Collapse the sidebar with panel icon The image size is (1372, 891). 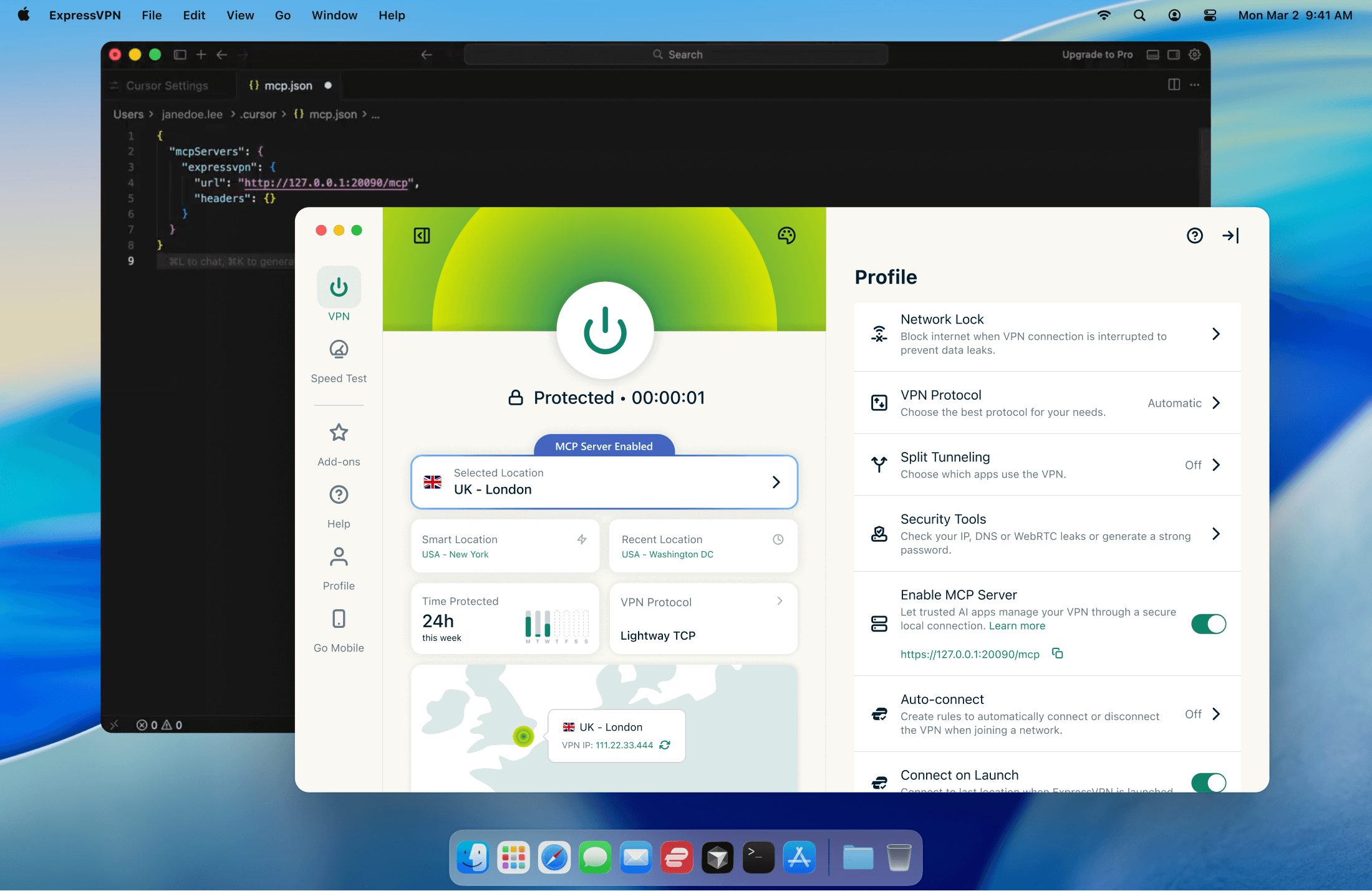tap(422, 236)
